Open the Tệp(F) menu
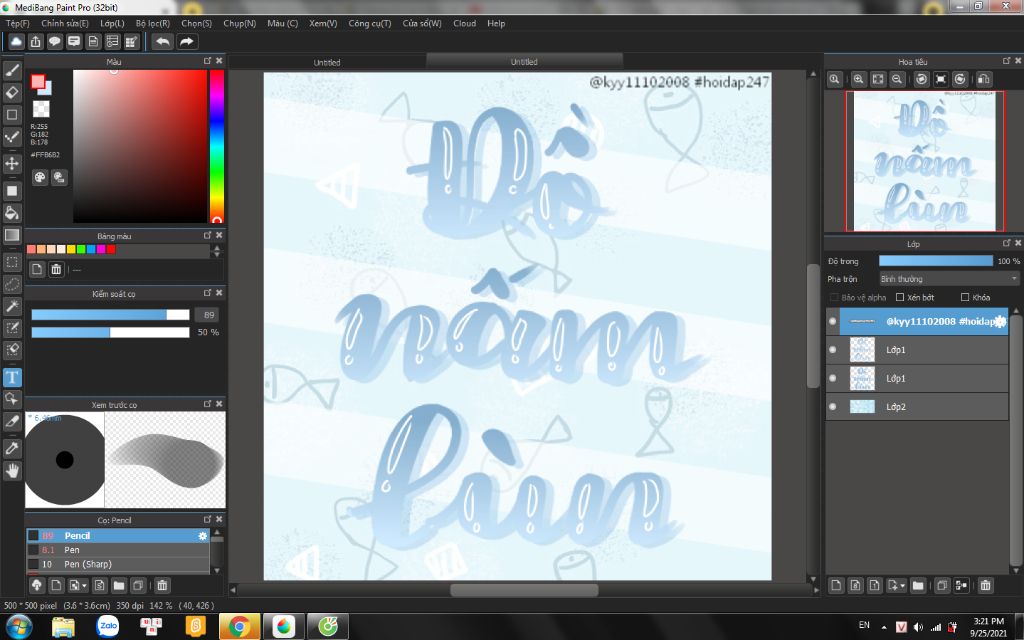Viewport: 1024px width, 640px height. (x=18, y=23)
